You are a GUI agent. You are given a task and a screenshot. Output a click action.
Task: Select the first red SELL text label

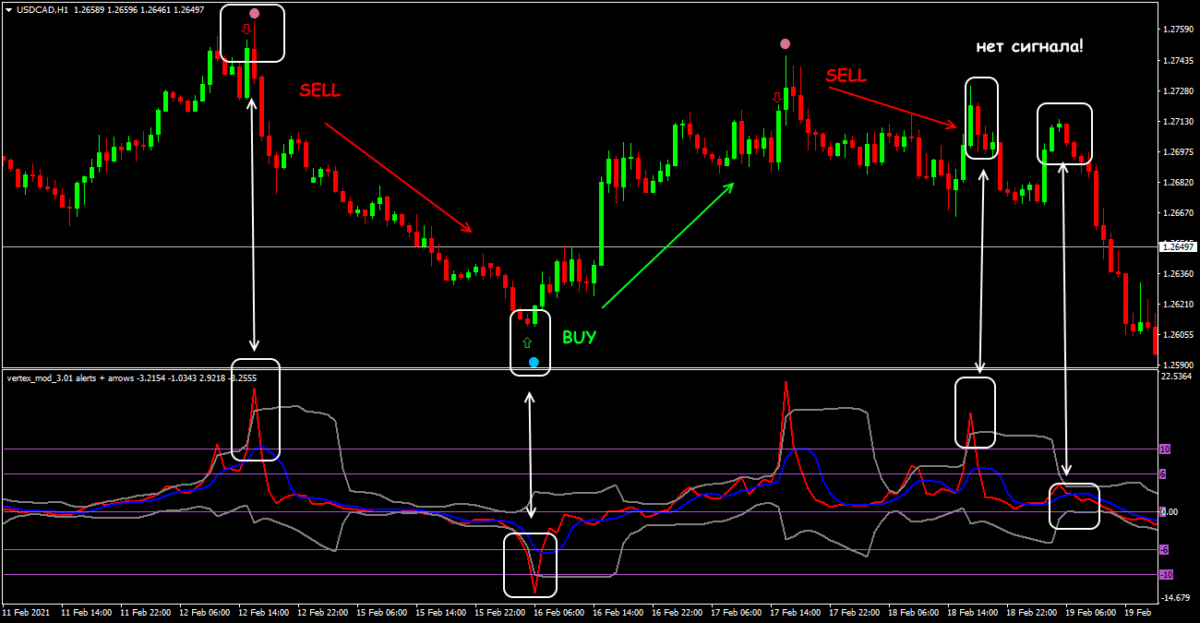coord(320,91)
